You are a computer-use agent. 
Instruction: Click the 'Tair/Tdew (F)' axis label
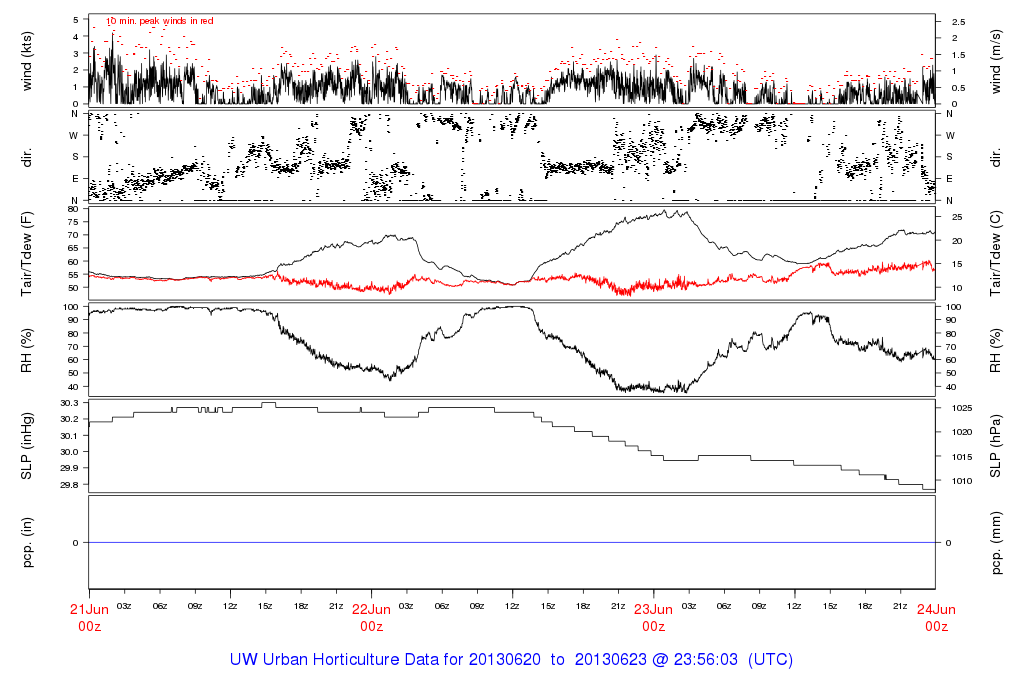[27, 253]
